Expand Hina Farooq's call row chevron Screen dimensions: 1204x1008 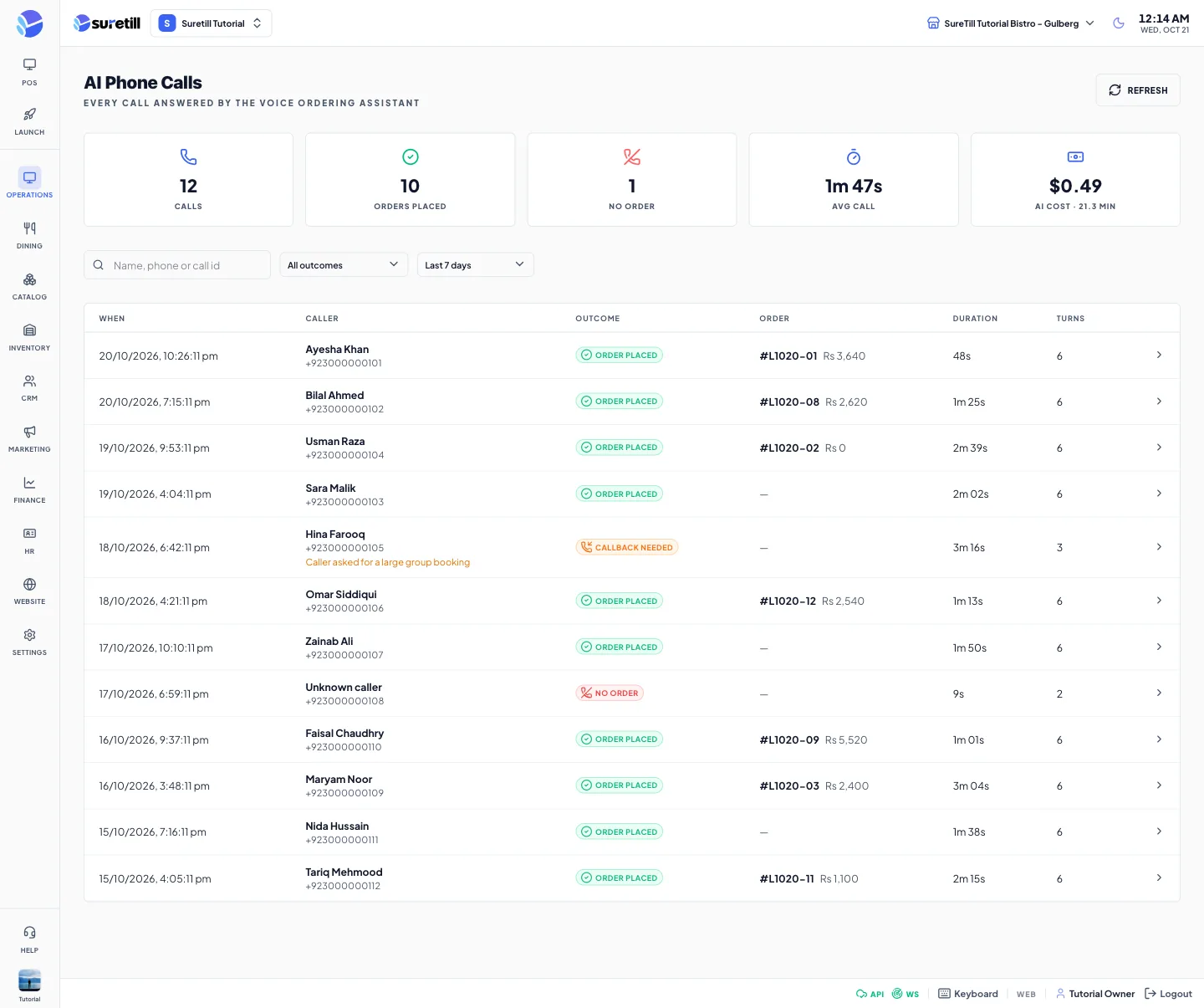[1159, 547]
